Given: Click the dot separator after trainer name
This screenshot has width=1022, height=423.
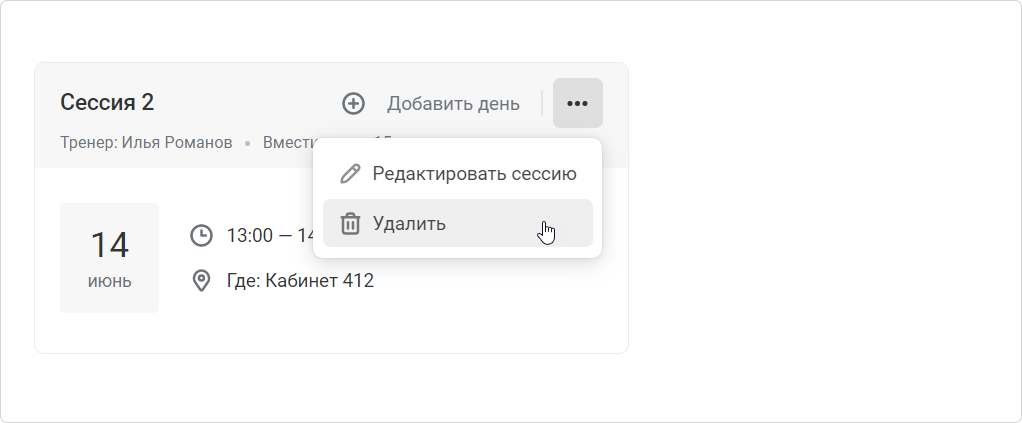Looking at the screenshot, I should 248,143.
